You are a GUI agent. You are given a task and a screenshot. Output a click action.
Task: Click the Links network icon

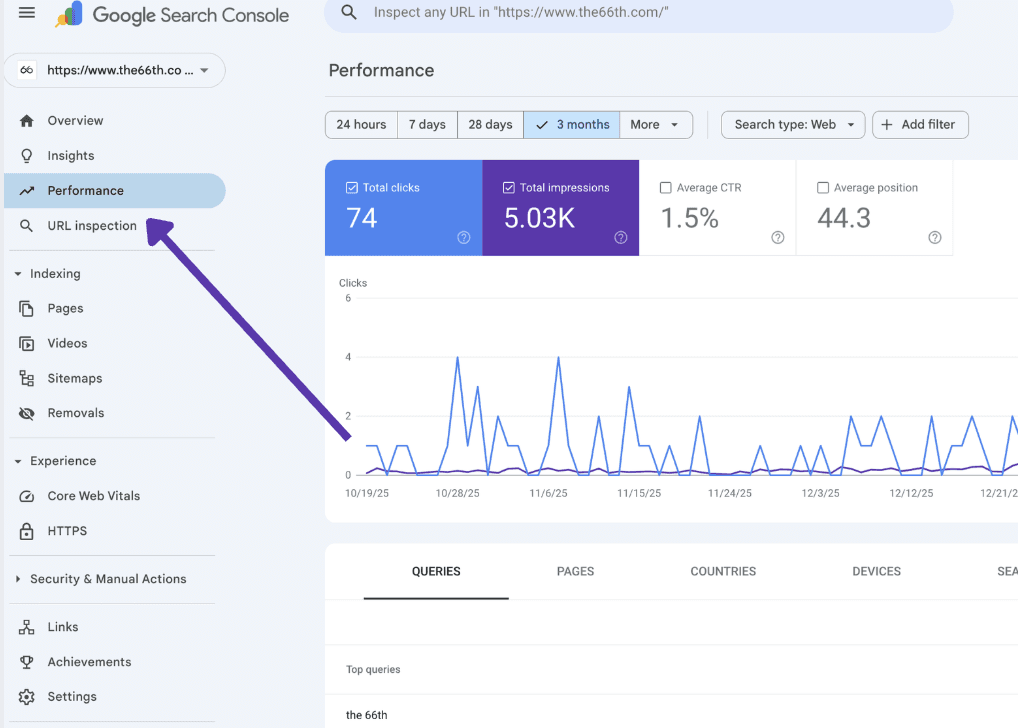click(x=27, y=627)
